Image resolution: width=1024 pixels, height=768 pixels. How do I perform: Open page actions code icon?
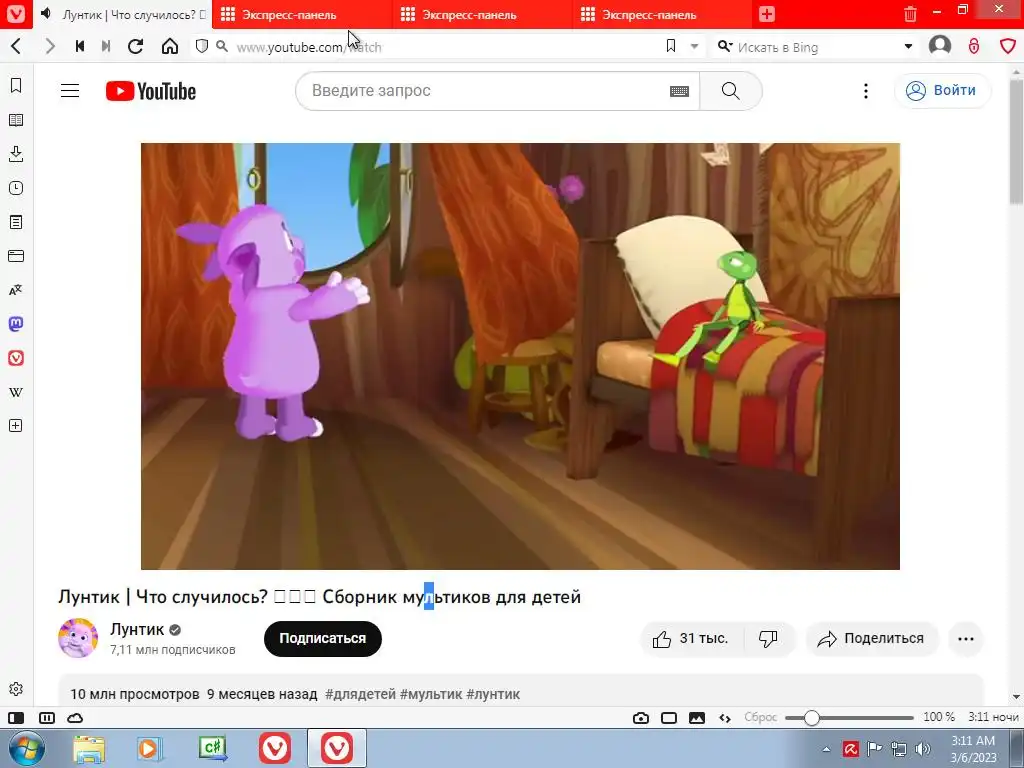725,718
